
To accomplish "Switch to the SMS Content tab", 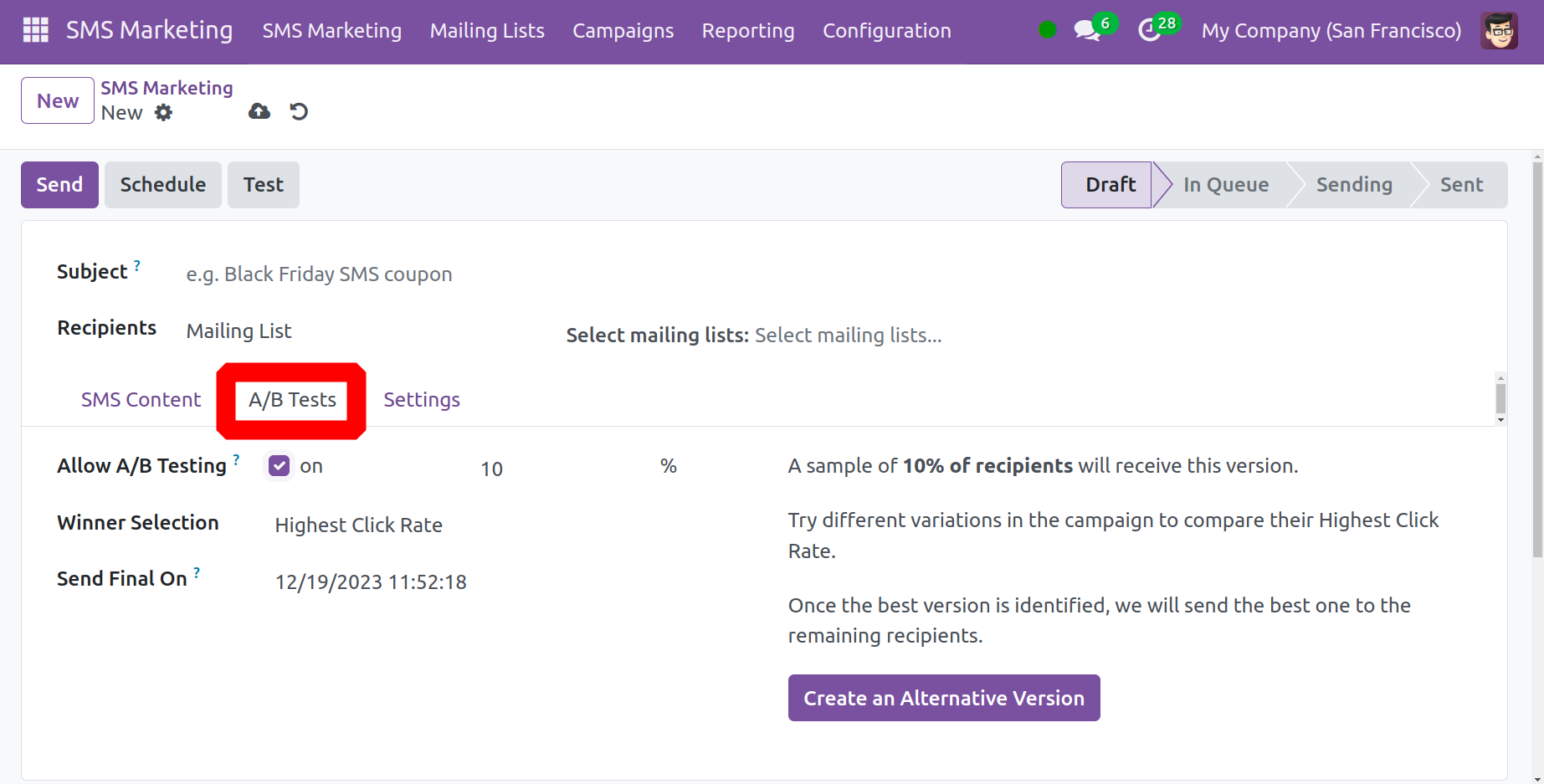I will tap(141, 400).
